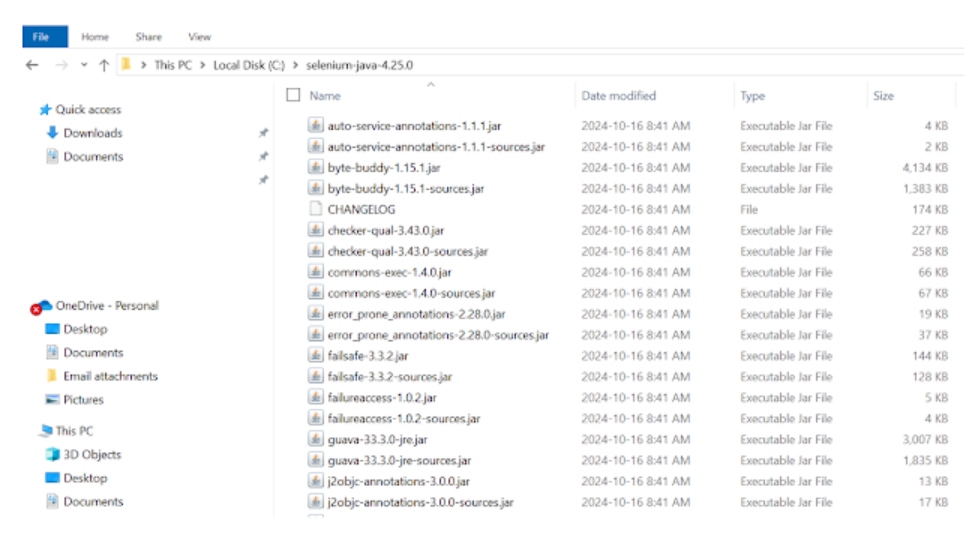The height and width of the screenshot is (541, 974).
Task: Expand the chevron before This PC breadcrumb
Action: coord(143,65)
